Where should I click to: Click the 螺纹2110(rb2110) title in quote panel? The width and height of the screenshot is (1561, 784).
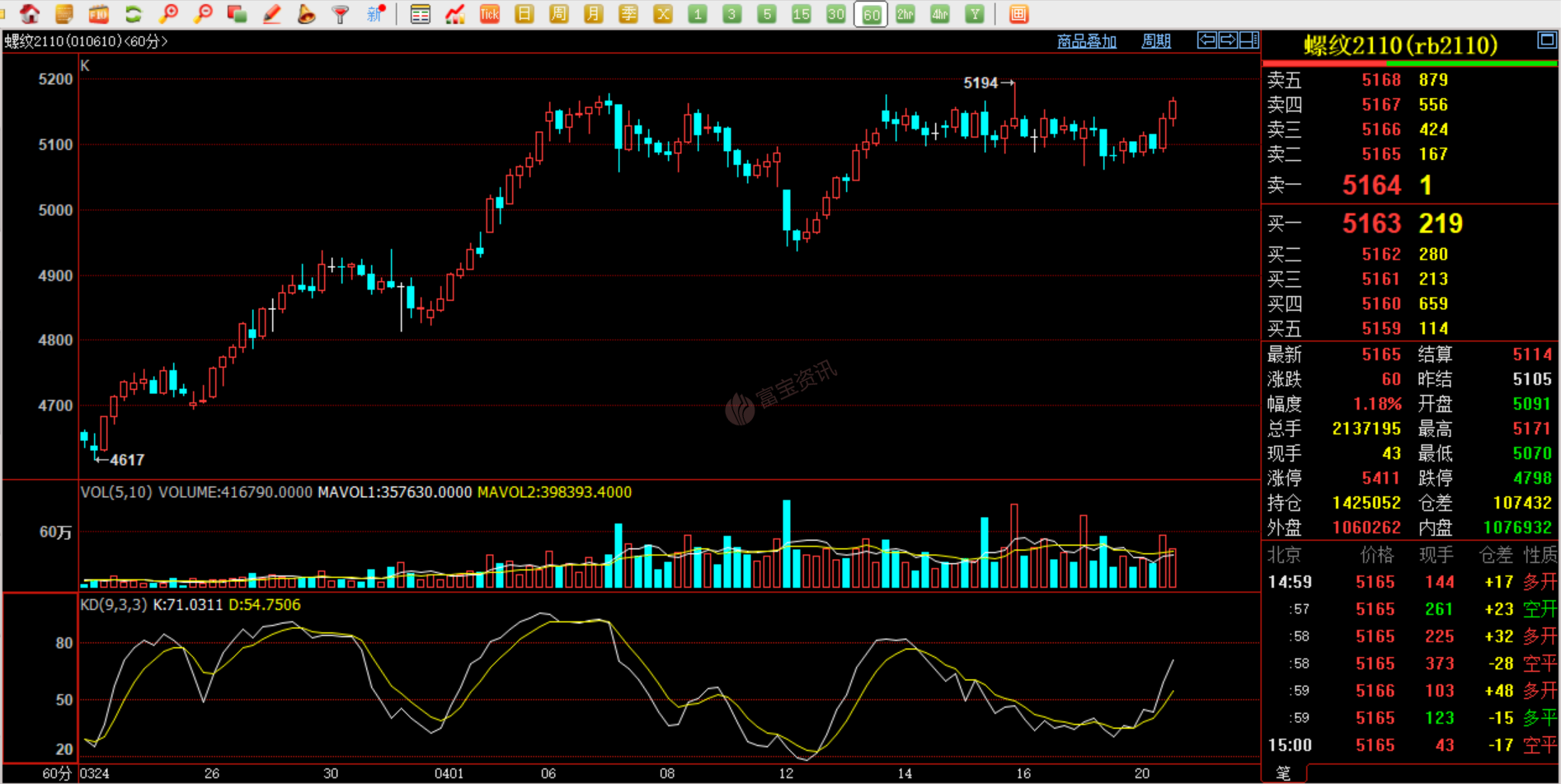[x=1400, y=45]
